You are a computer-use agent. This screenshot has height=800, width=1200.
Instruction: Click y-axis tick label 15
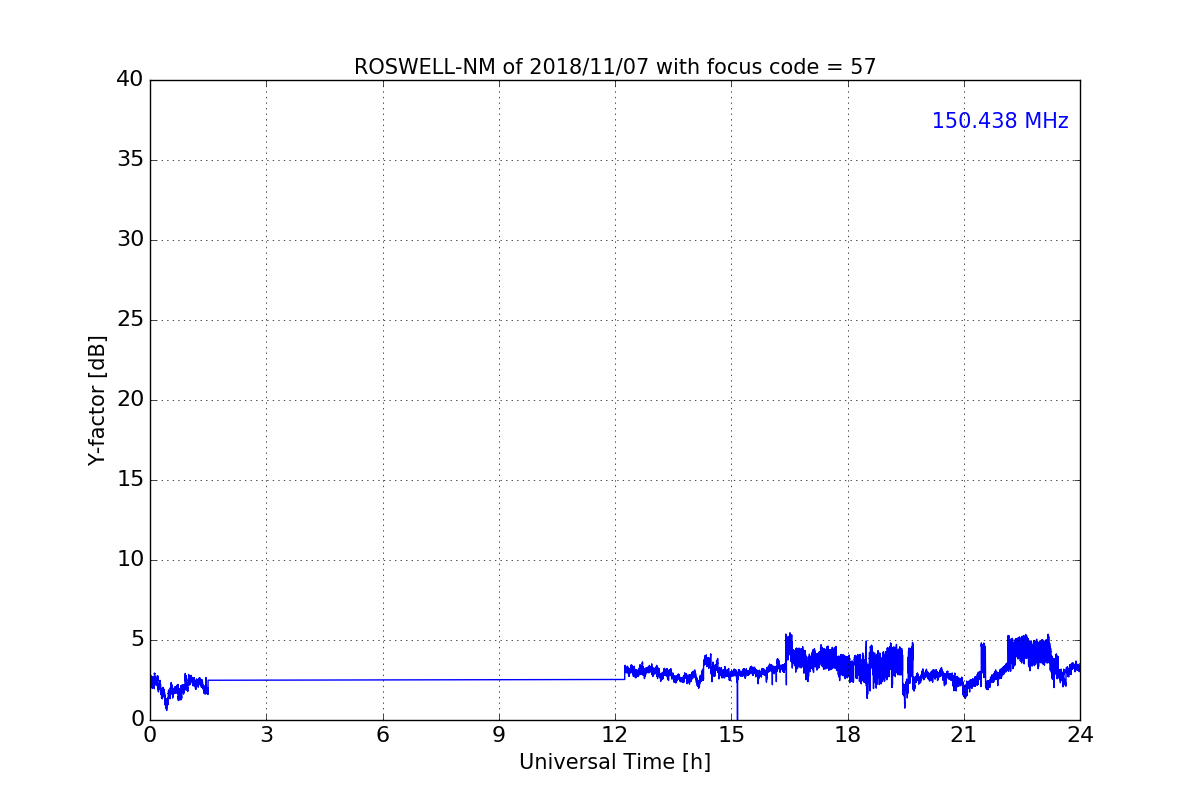pyautogui.click(x=130, y=480)
